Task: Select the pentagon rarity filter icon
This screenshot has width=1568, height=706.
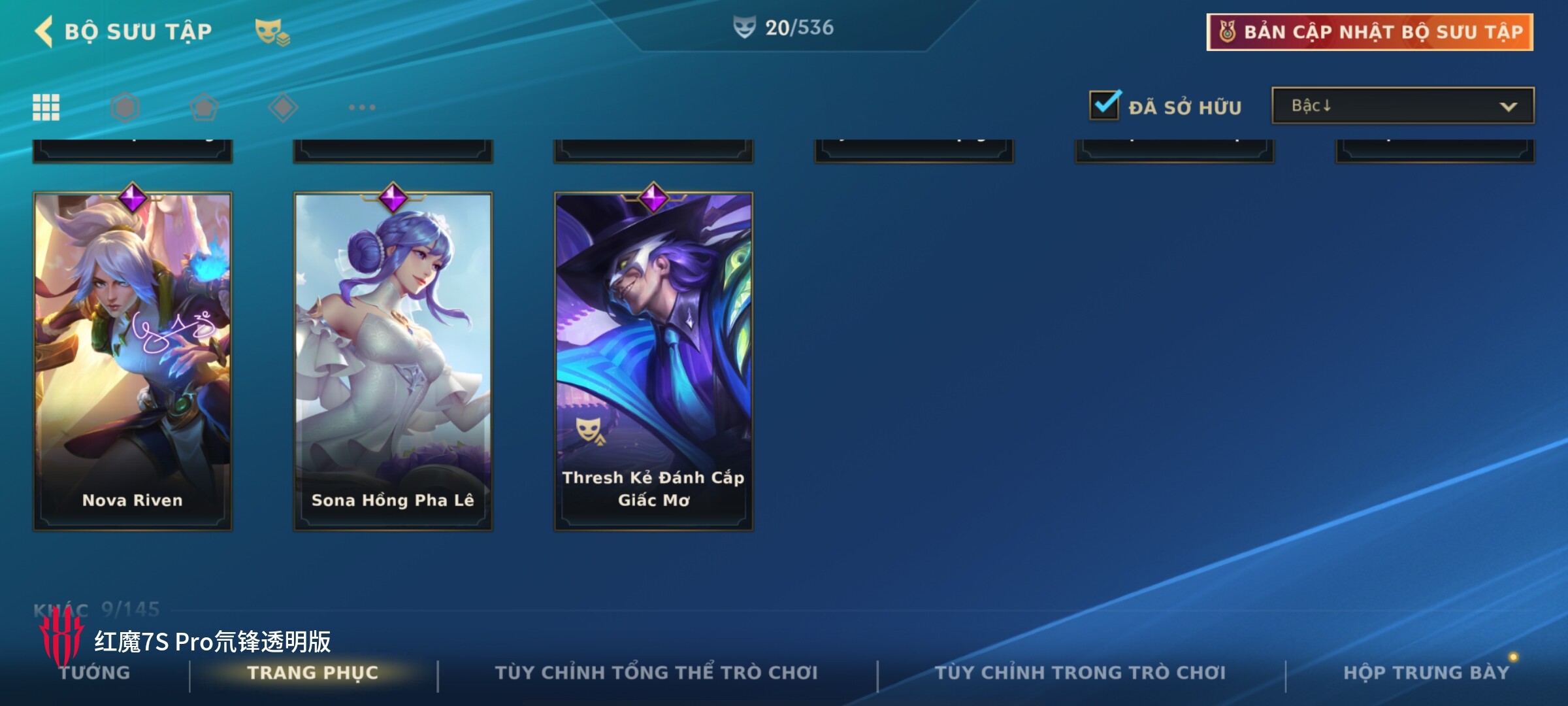Action: click(x=204, y=107)
